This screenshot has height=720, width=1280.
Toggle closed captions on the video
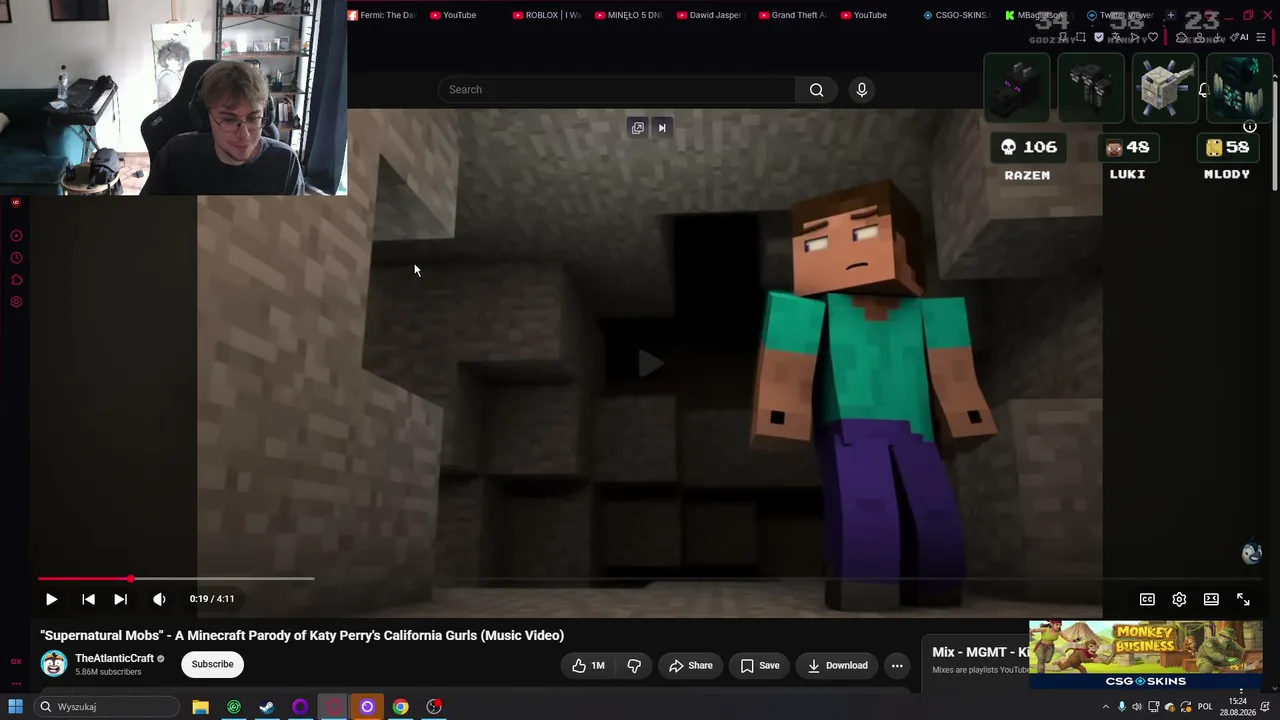1147,599
